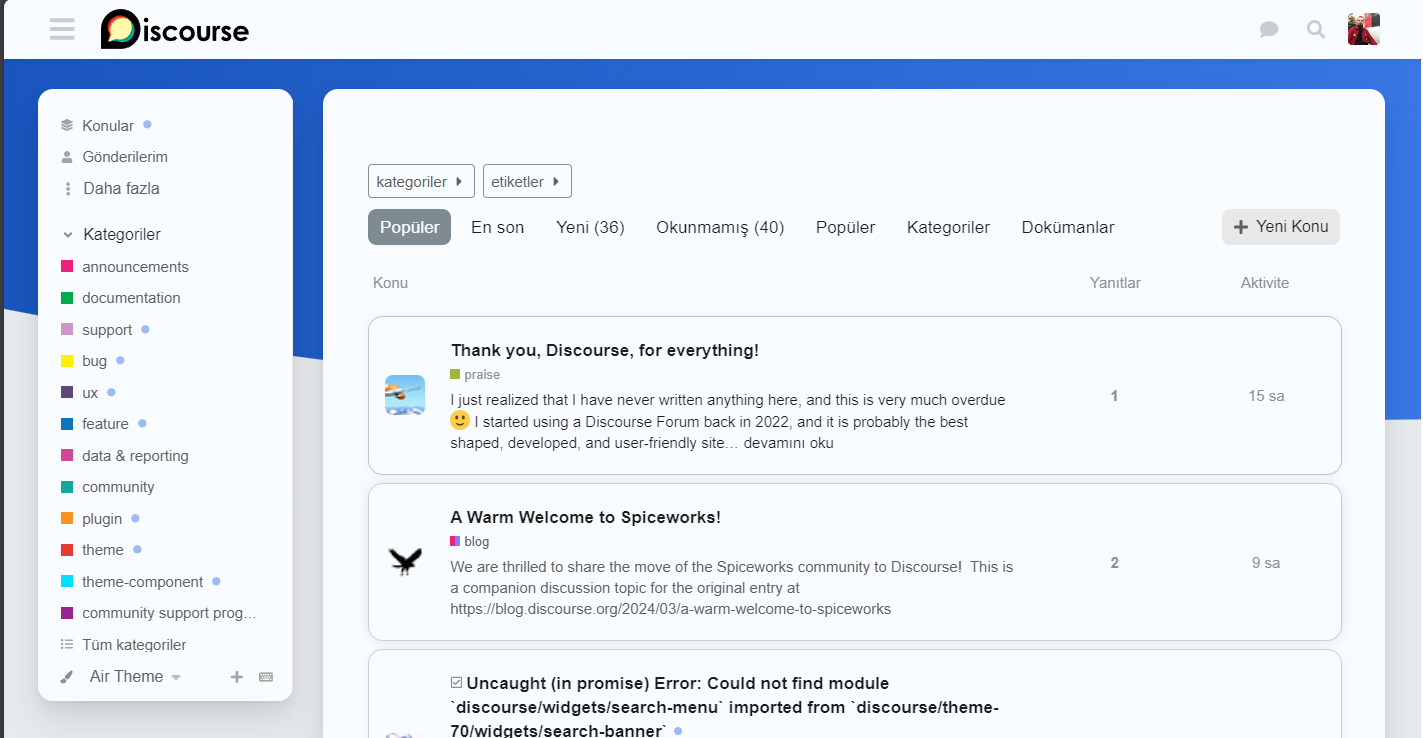Sort by the Yanıtlar column header
The height and width of the screenshot is (738, 1423).
pyautogui.click(x=1115, y=283)
